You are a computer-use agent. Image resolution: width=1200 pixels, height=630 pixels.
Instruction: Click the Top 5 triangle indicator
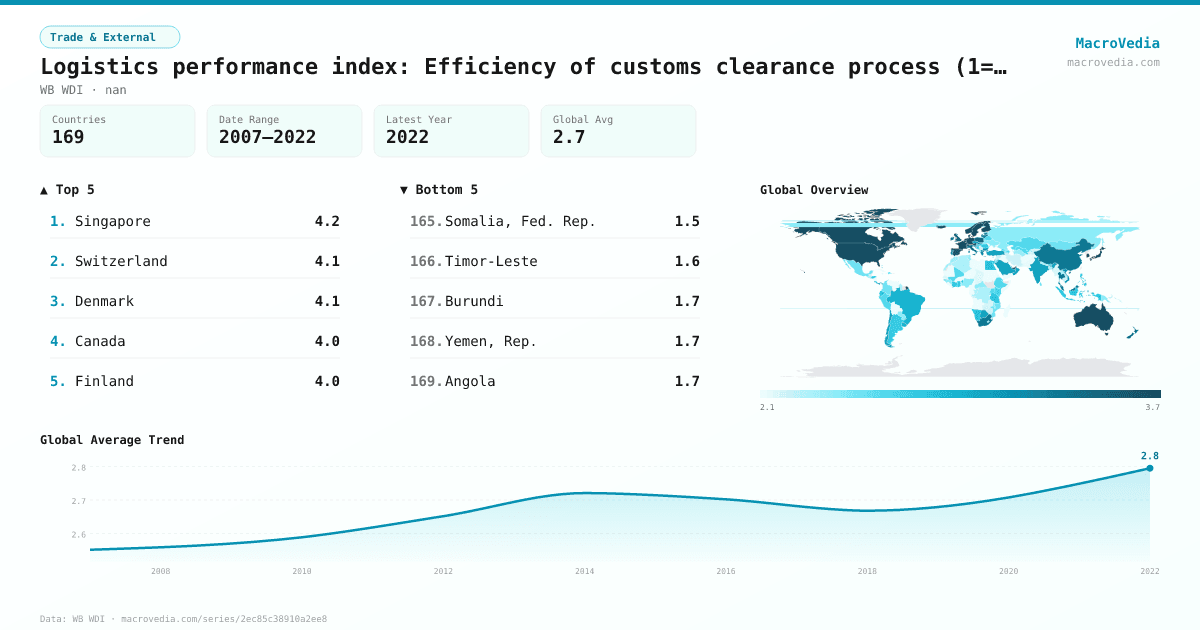pos(42,189)
